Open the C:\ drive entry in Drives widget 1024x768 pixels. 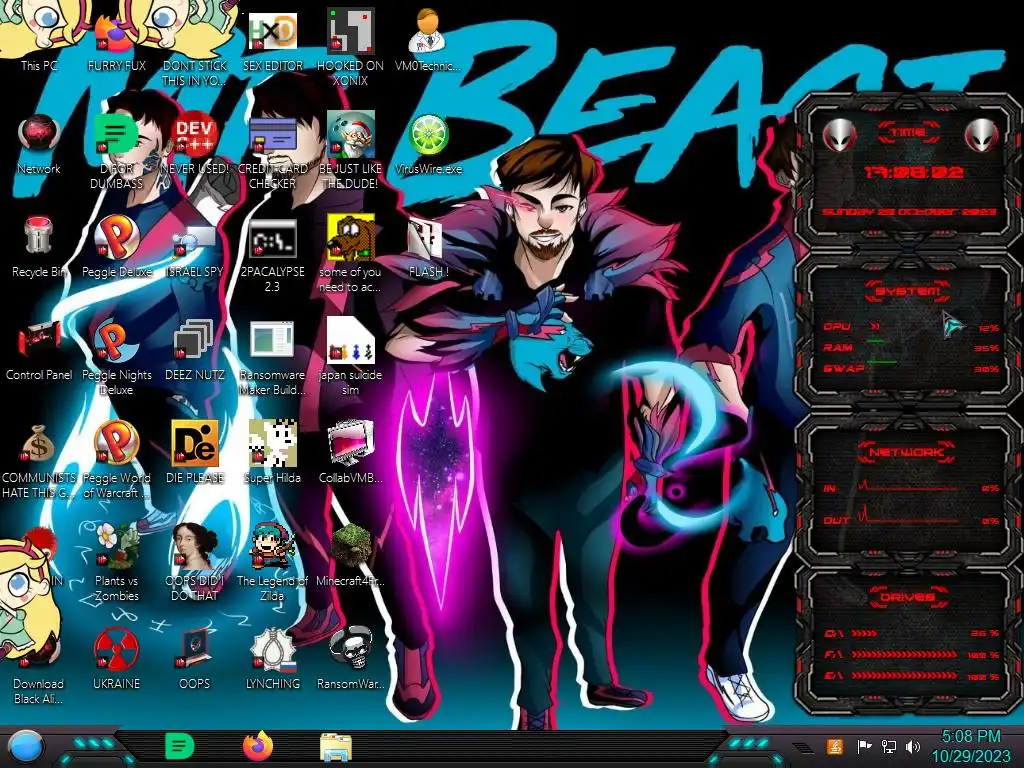tap(912, 633)
